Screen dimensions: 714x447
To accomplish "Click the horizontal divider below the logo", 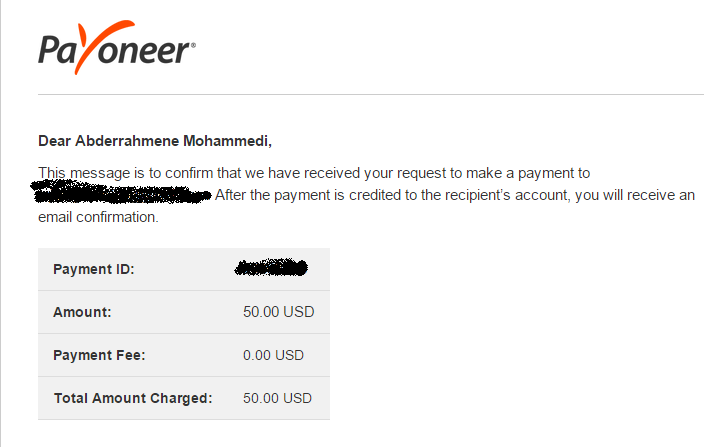I will pos(371,95).
